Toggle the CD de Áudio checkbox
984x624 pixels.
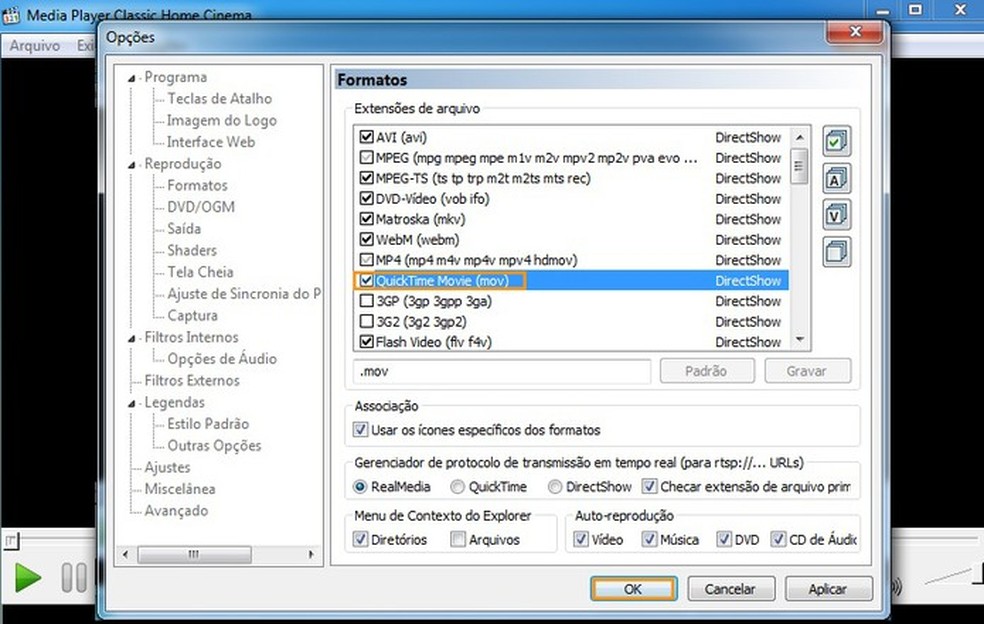coord(779,539)
